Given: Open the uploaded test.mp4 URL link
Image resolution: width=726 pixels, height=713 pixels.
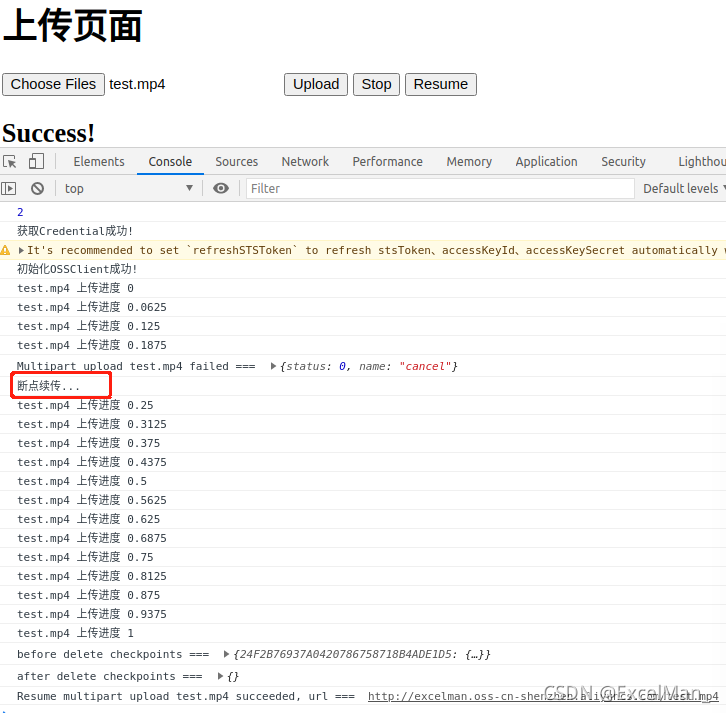Looking at the screenshot, I should tap(543, 696).
